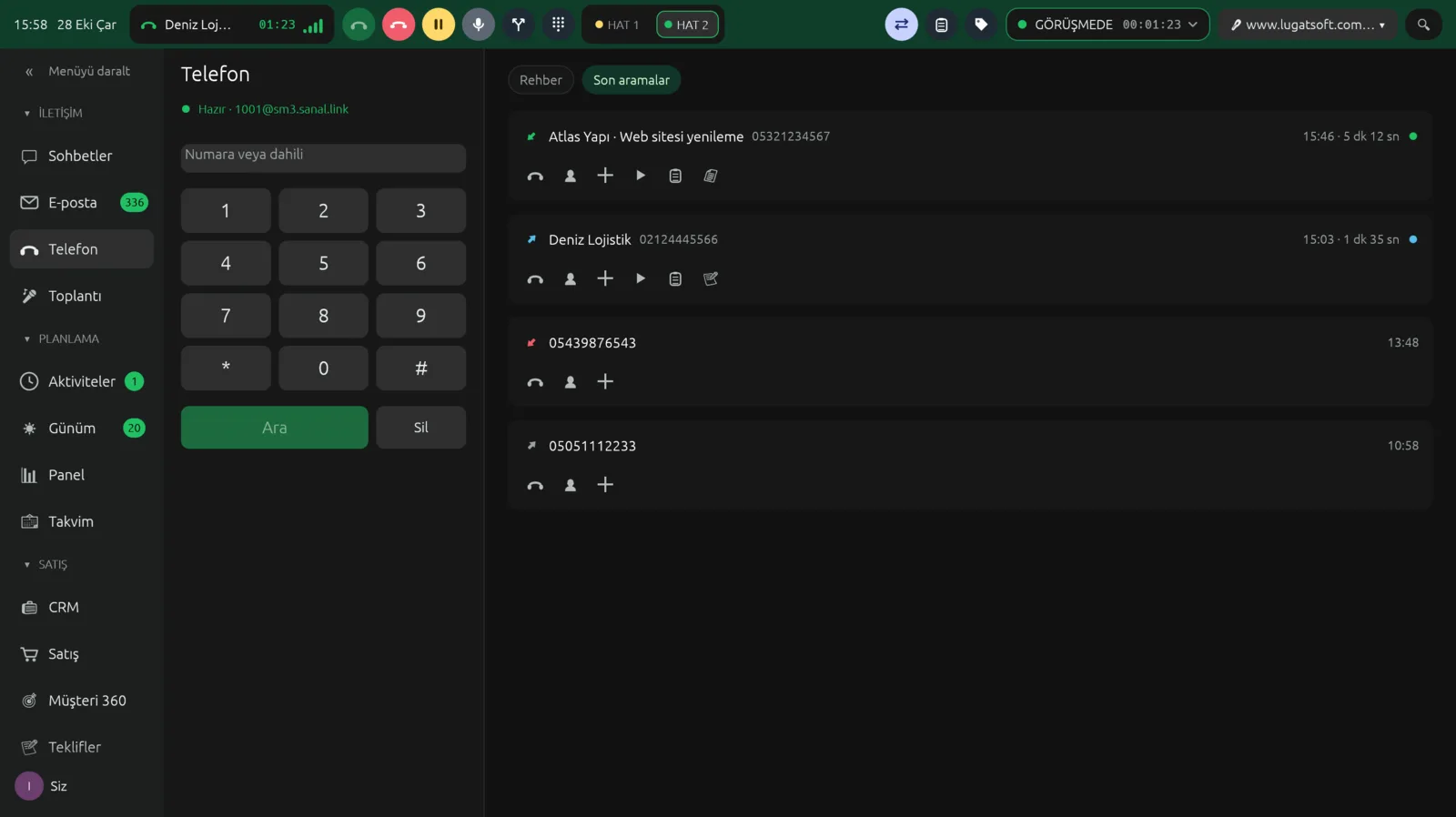The height and width of the screenshot is (817, 1456).
Task: Select the Son aramalar tab
Action: tap(632, 80)
